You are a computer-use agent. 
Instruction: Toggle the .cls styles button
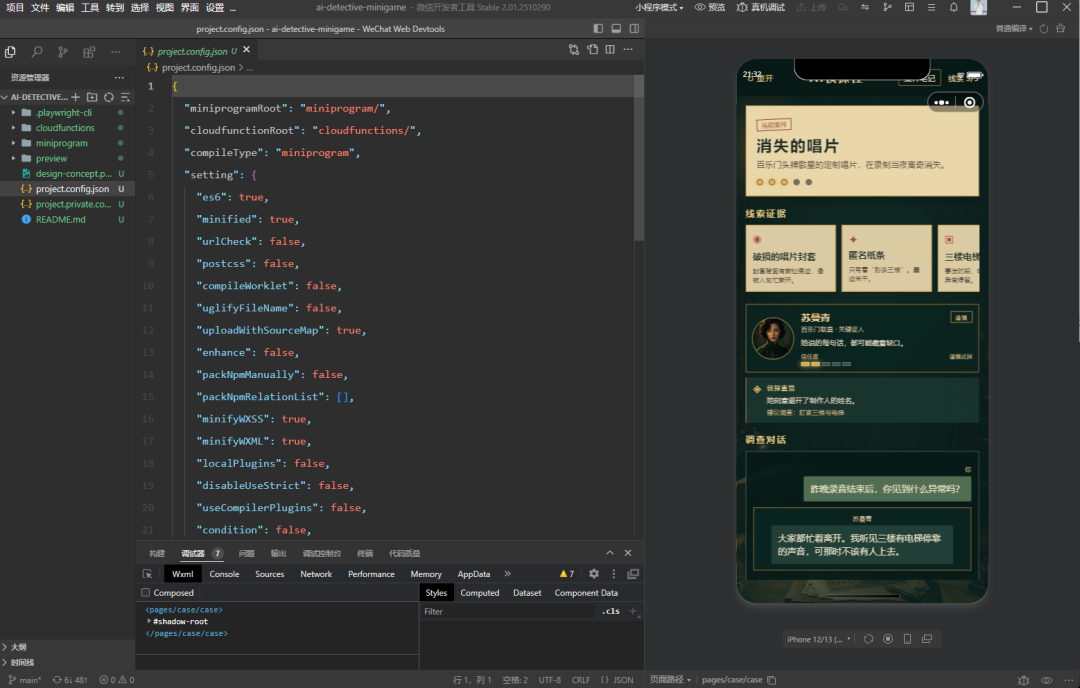[610, 611]
